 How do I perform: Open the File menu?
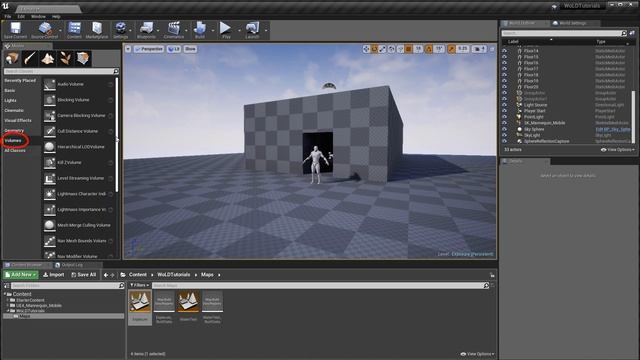[x=8, y=17]
